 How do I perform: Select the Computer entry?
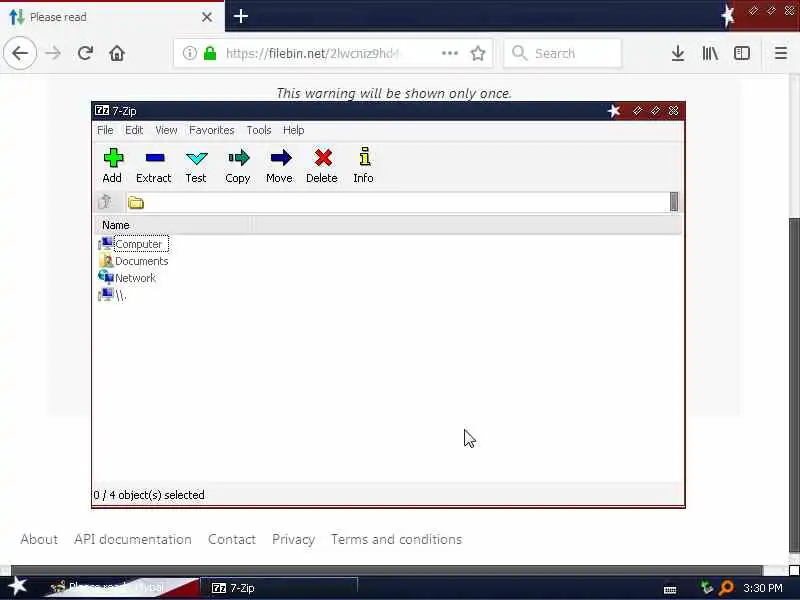coord(138,244)
